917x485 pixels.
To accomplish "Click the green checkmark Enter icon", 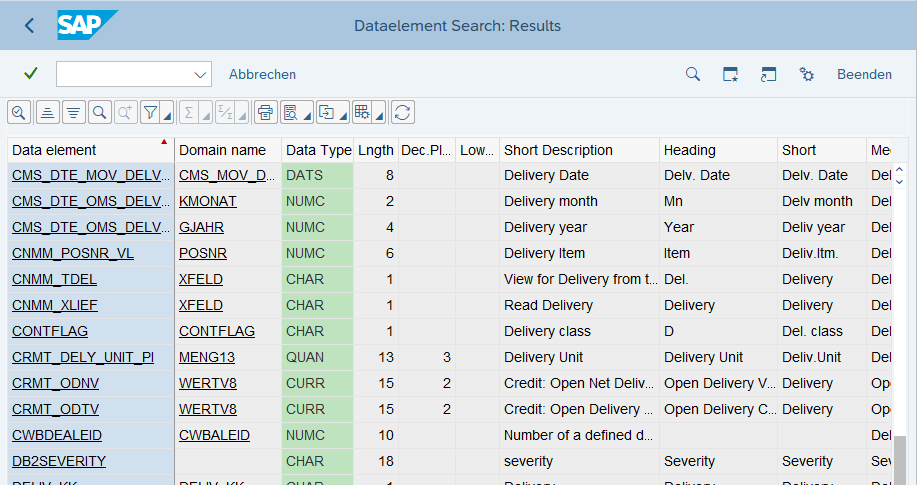I will (x=31, y=74).
